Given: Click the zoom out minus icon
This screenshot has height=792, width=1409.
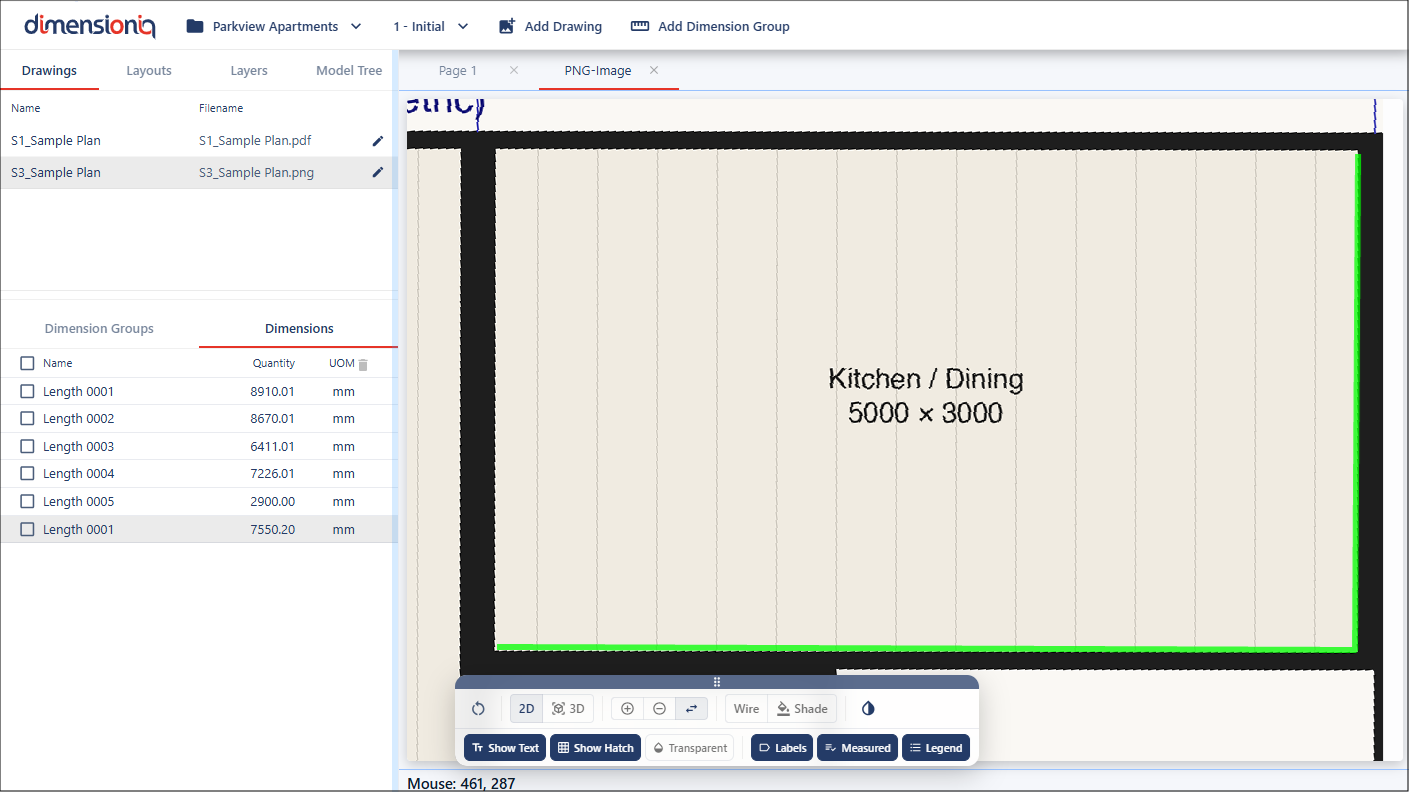Looking at the screenshot, I should point(659,709).
